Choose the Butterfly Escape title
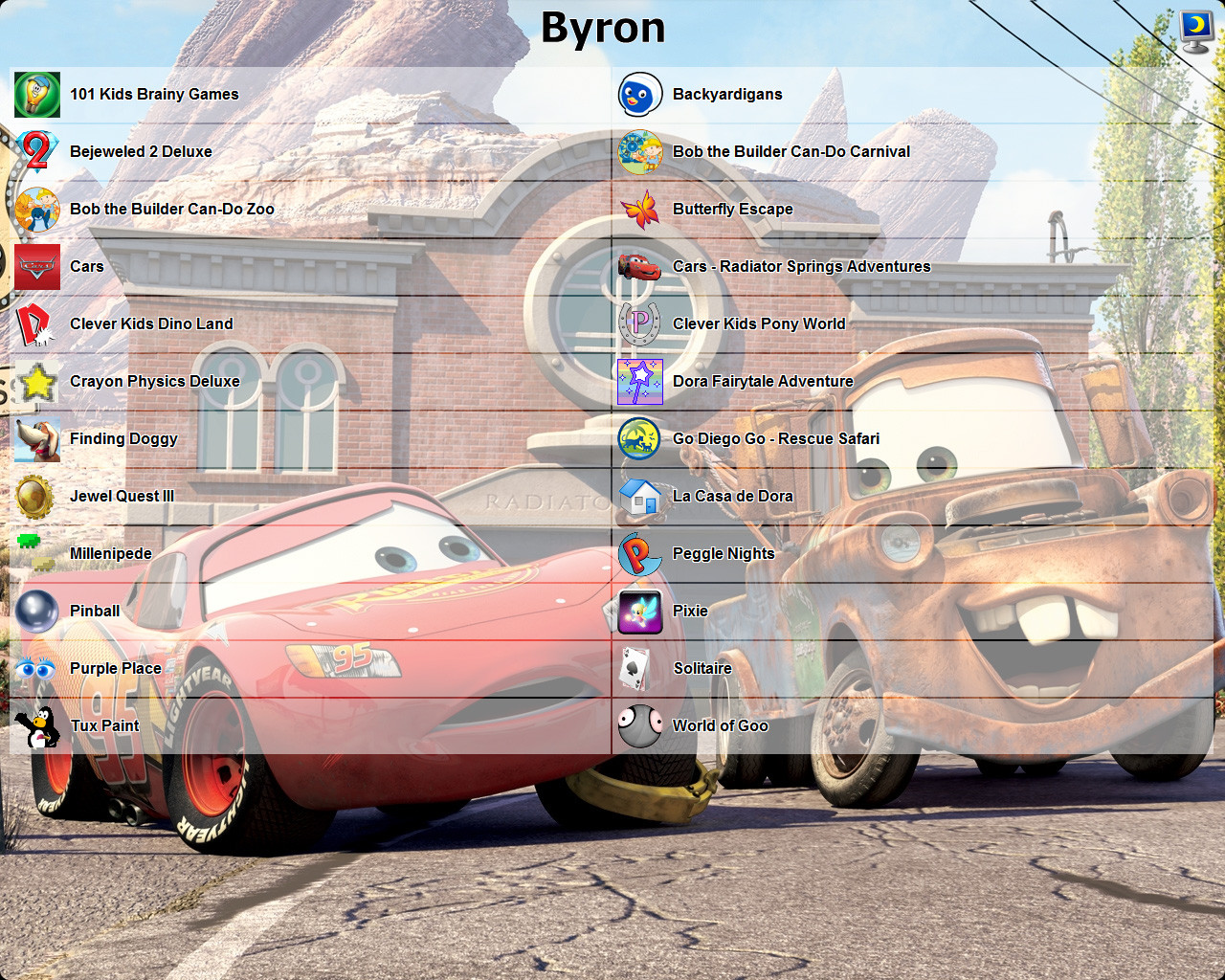The image size is (1225, 980). (733, 209)
